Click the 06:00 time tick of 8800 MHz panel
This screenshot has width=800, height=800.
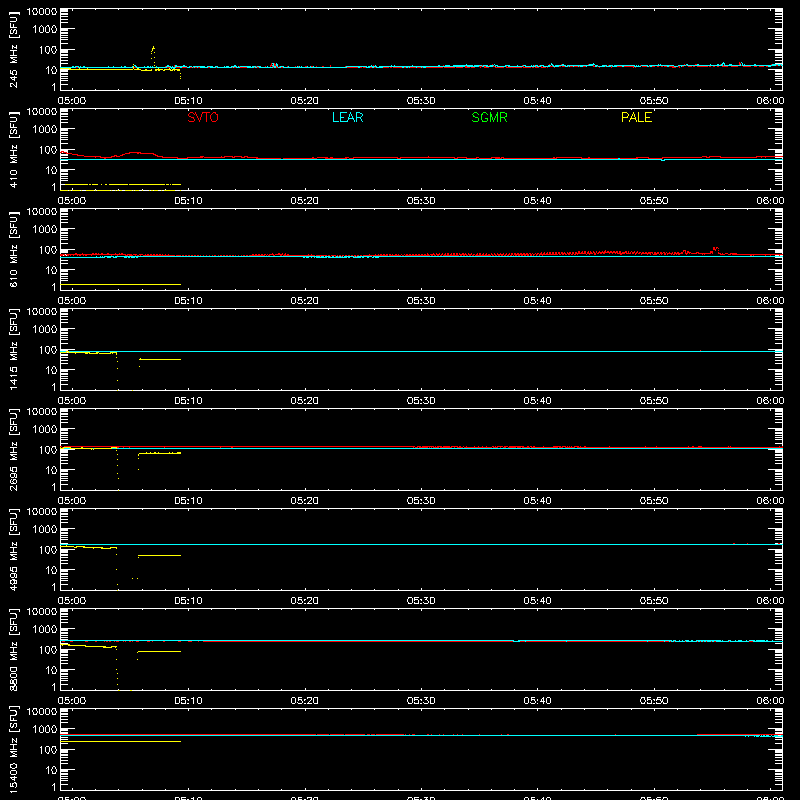pyautogui.click(x=770, y=701)
